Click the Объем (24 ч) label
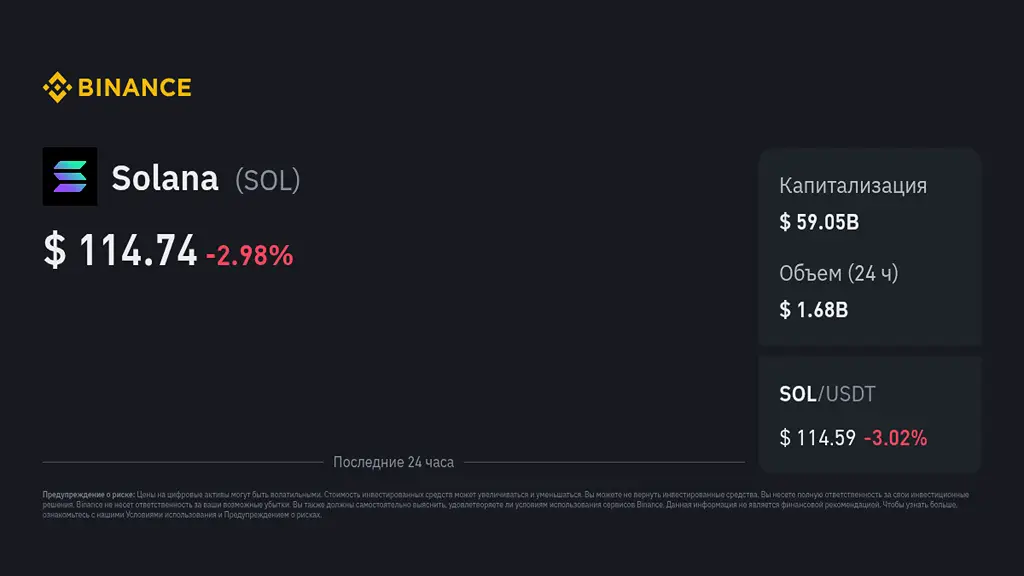 838,273
